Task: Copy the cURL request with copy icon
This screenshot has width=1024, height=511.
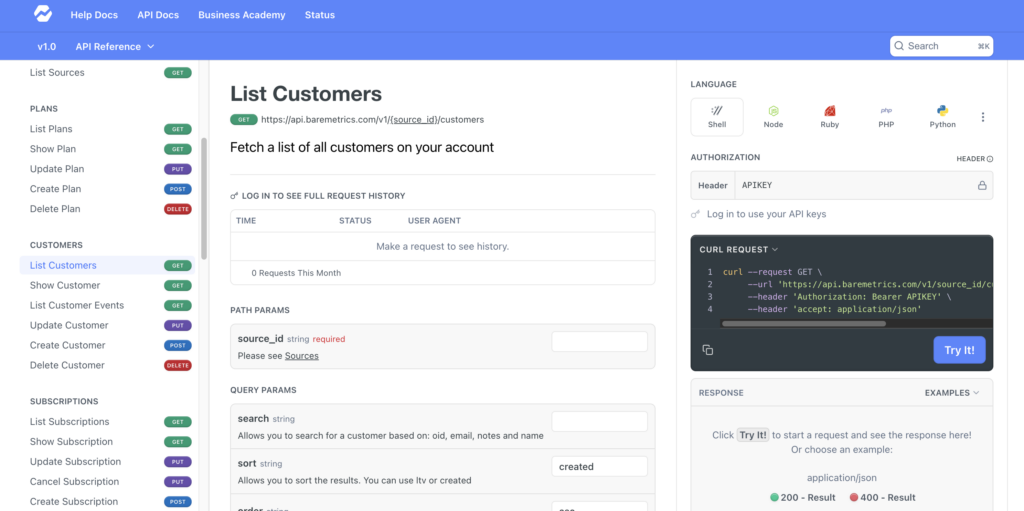Action: [x=707, y=350]
